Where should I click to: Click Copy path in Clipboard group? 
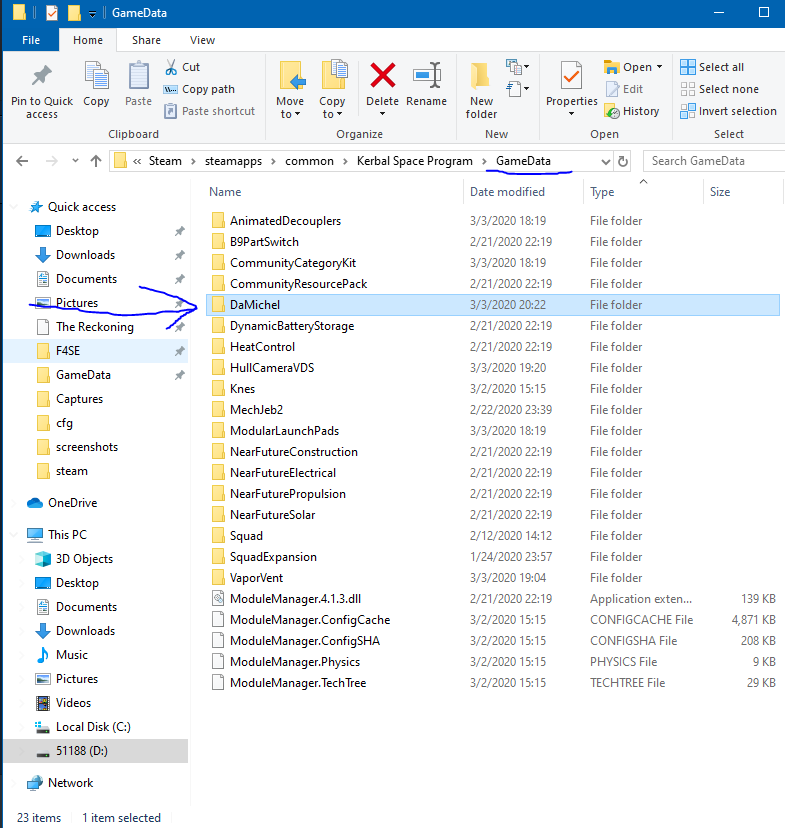(x=199, y=89)
